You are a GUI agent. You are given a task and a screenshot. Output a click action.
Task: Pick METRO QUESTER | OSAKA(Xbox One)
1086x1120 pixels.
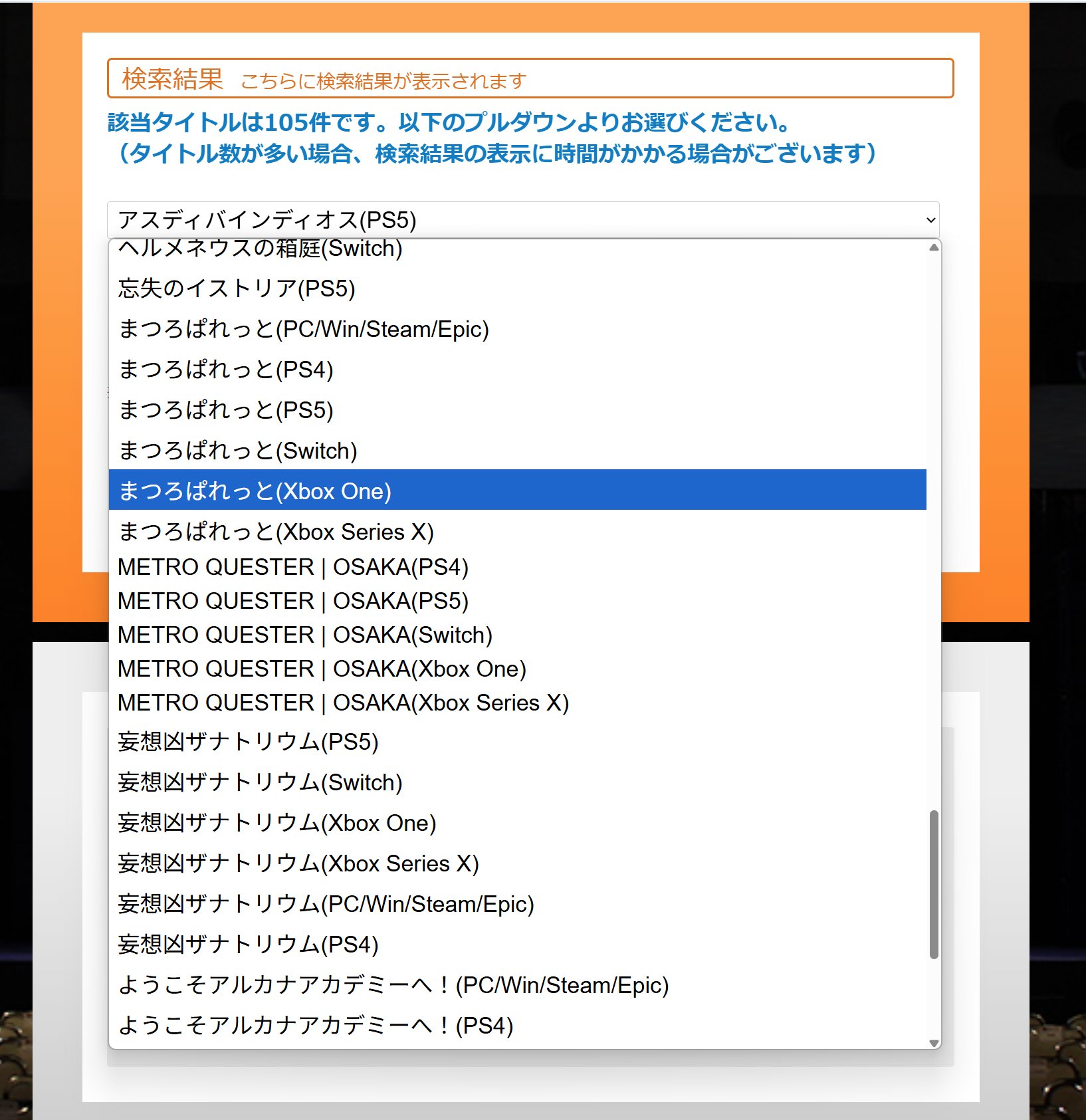coord(518,669)
